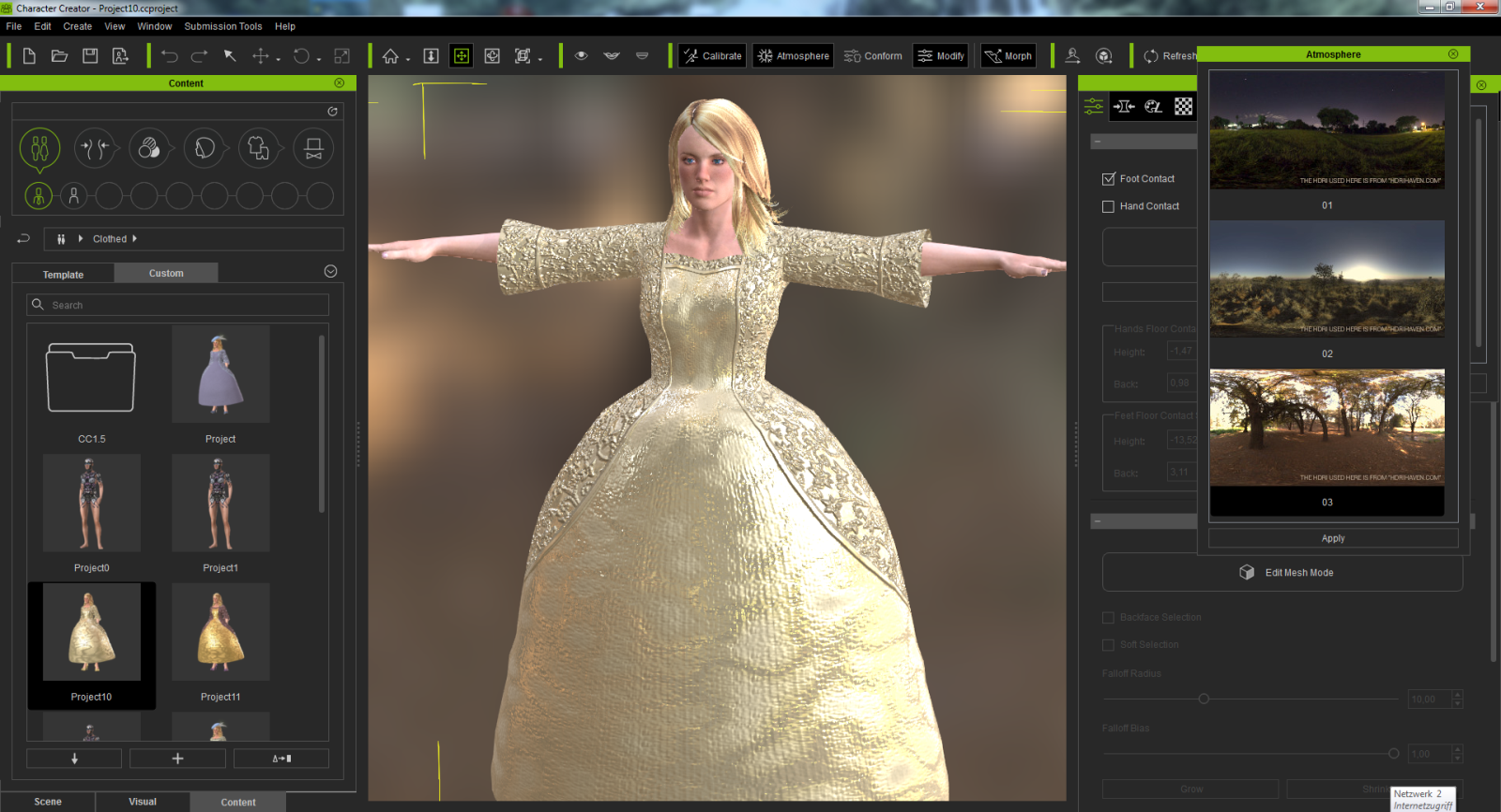The width and height of the screenshot is (1501, 812).
Task: Select the body Morph category icon
Action: 95,148
